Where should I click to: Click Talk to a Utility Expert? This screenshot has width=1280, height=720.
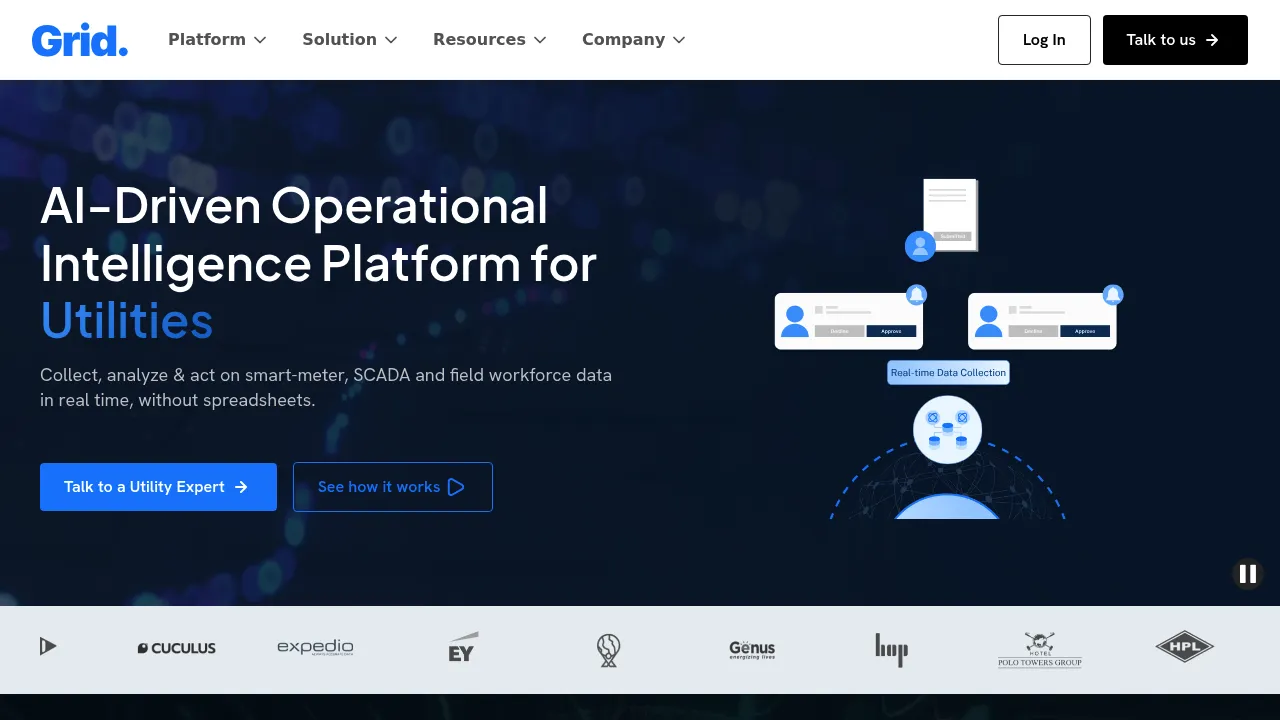click(158, 487)
